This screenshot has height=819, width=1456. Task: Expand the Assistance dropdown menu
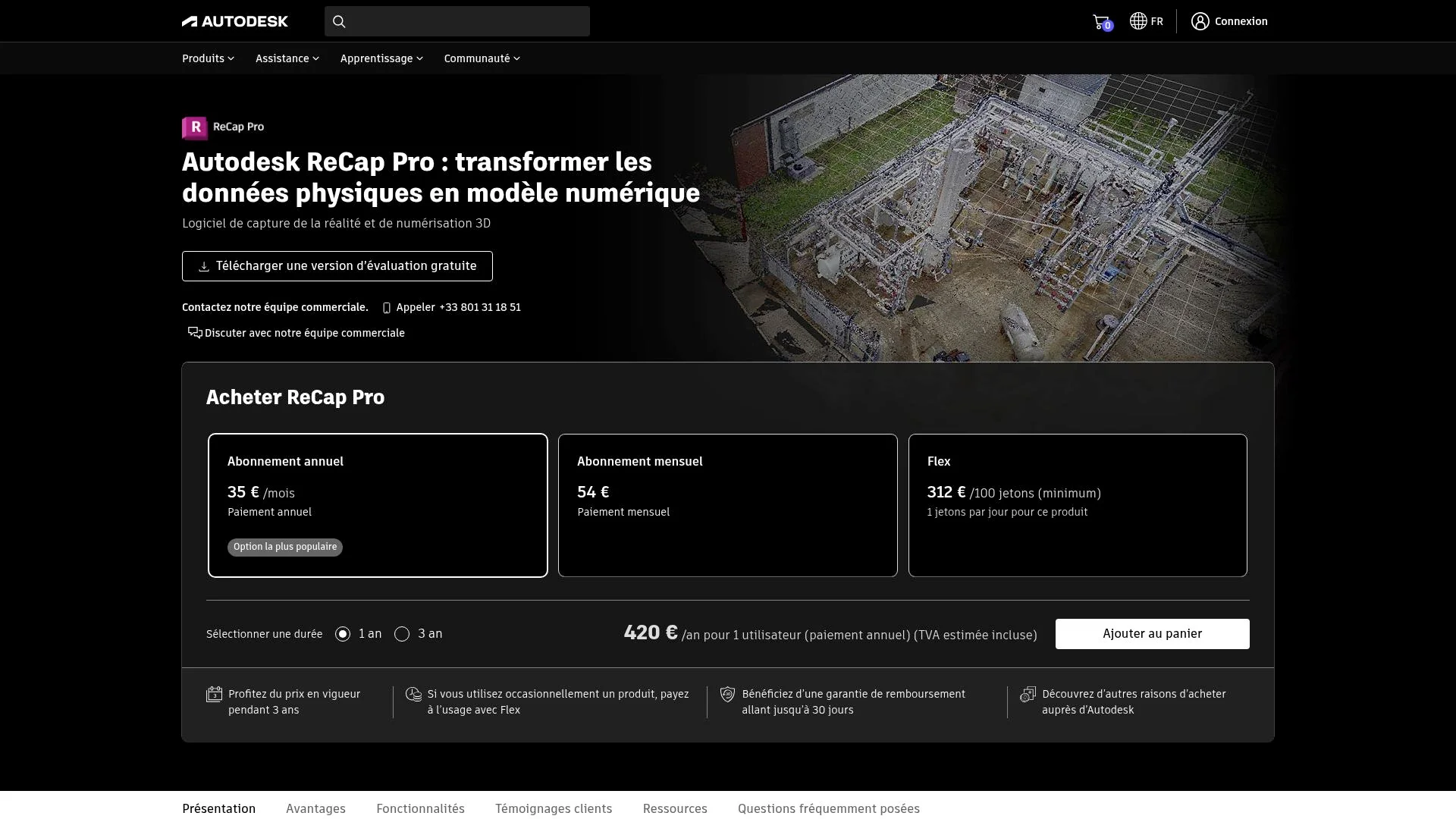coord(287,58)
